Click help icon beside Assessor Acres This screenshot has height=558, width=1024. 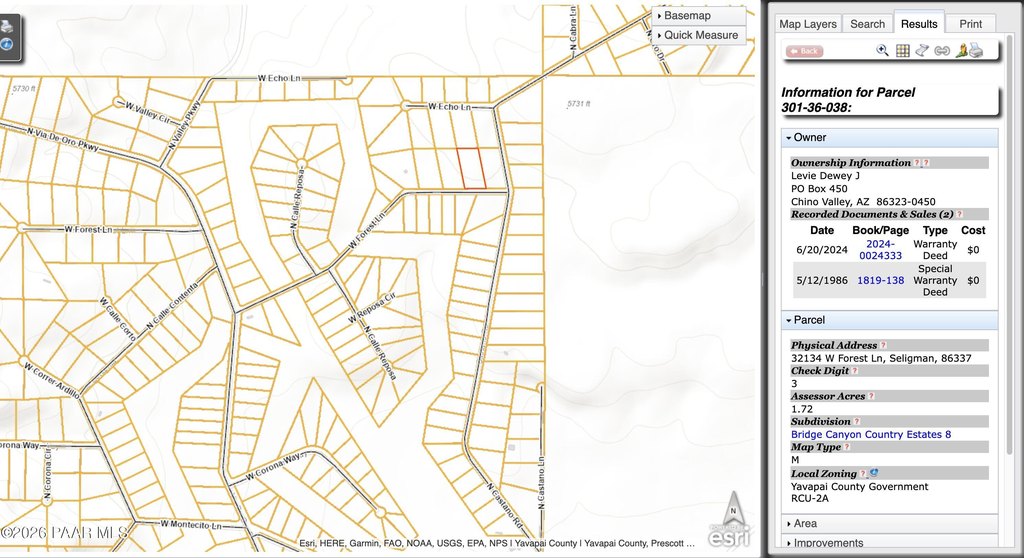point(871,396)
